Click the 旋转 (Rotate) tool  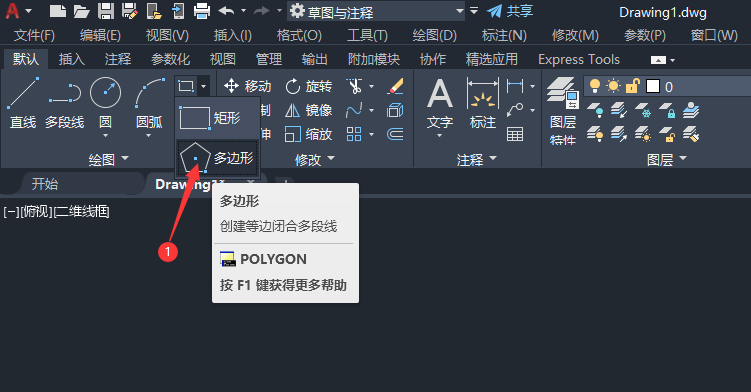tap(309, 86)
